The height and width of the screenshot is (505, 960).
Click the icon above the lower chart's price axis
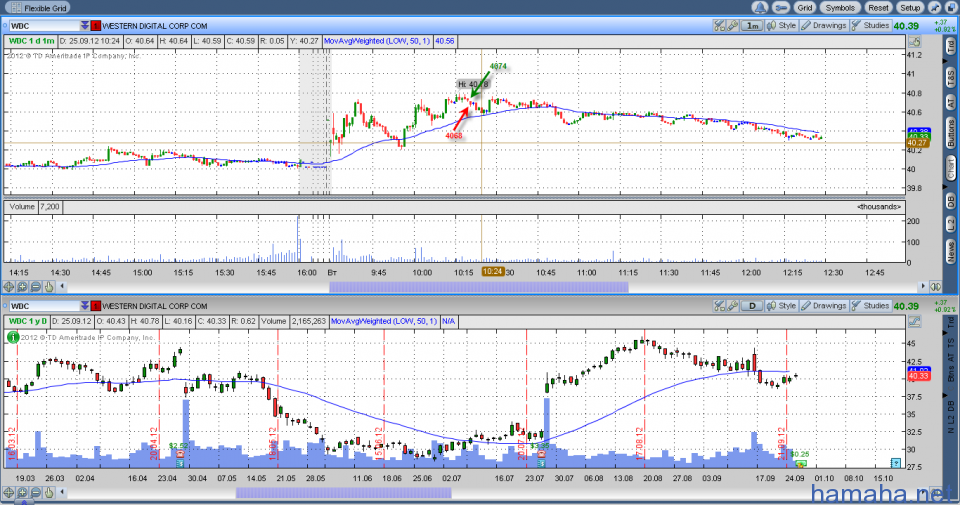point(914,321)
